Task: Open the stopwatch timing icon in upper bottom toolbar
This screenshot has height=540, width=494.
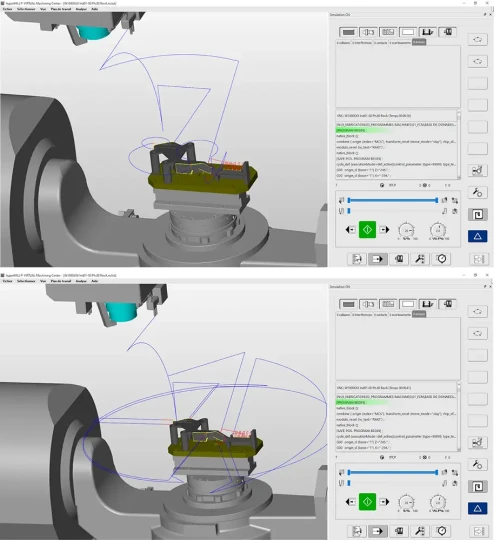Action: (442, 259)
